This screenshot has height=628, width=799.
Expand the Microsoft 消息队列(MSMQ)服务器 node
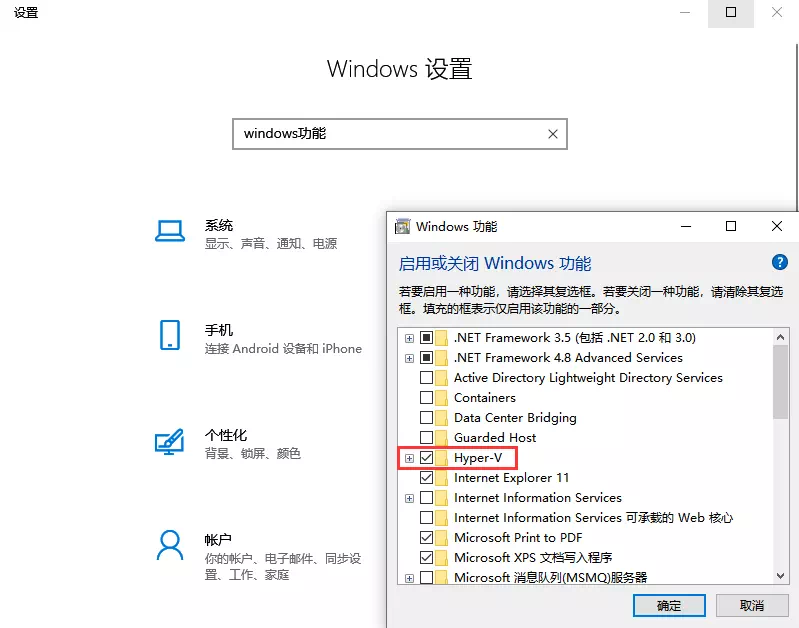pos(409,578)
